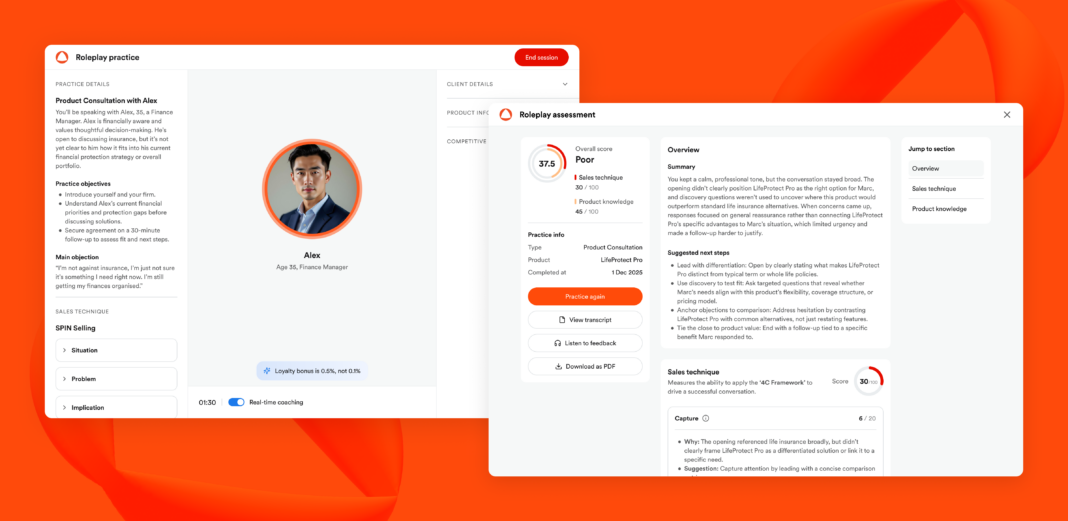Click the Capture criterion card heading
Viewport: 1068px width, 521px height.
point(687,418)
